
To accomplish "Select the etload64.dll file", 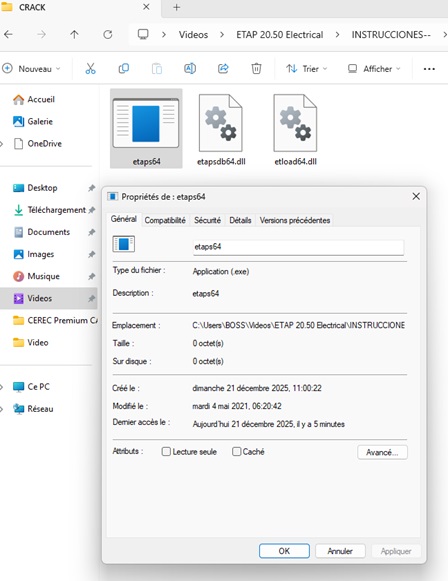I will 295,129.
